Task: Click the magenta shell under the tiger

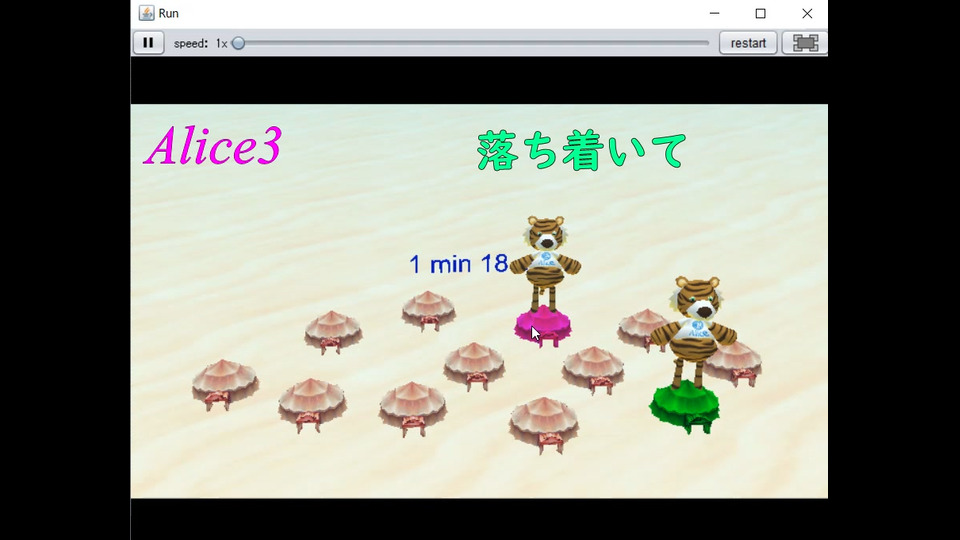Action: (542, 326)
